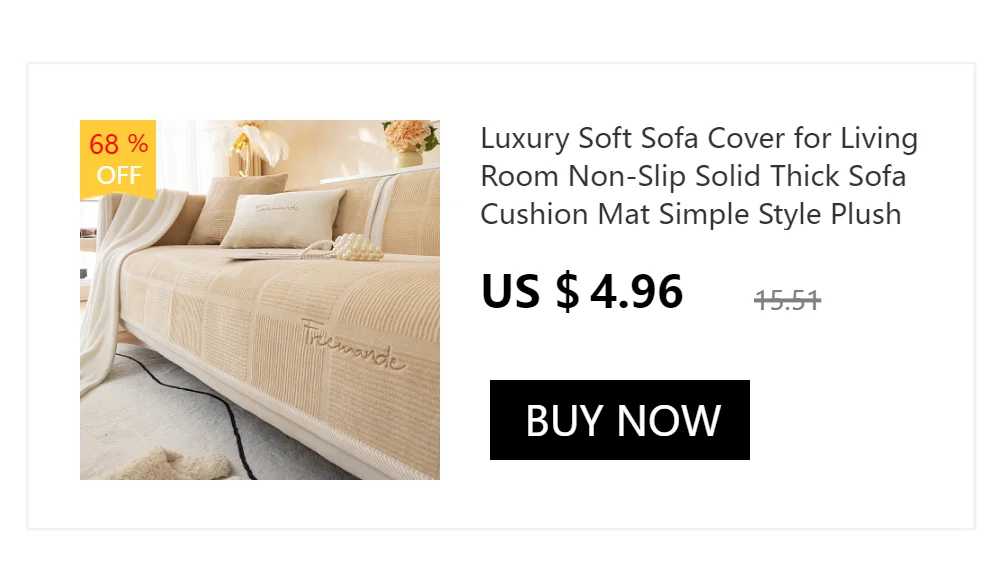Click the flower vase in the photo corner
The height and width of the screenshot is (580, 1000).
click(x=409, y=145)
